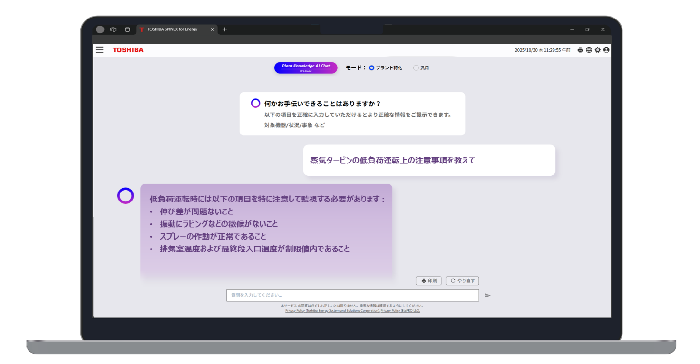Click the first printer-like icon right of the date
The image size is (700, 364).
580,50
